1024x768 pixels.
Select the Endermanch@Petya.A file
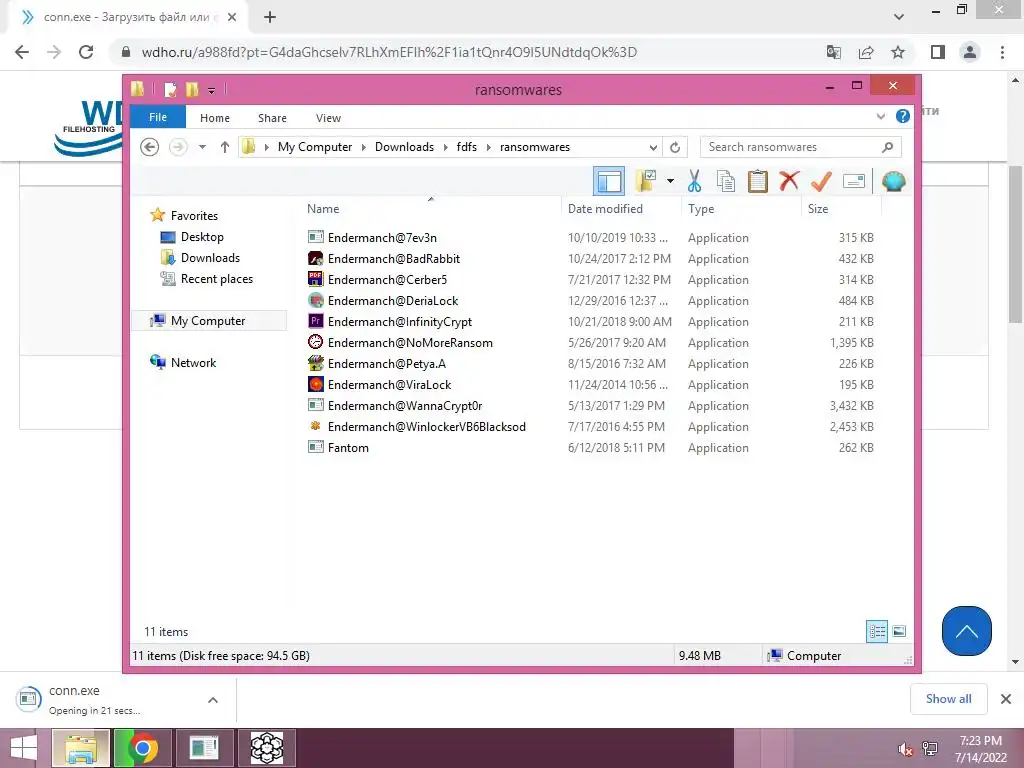[387, 364]
